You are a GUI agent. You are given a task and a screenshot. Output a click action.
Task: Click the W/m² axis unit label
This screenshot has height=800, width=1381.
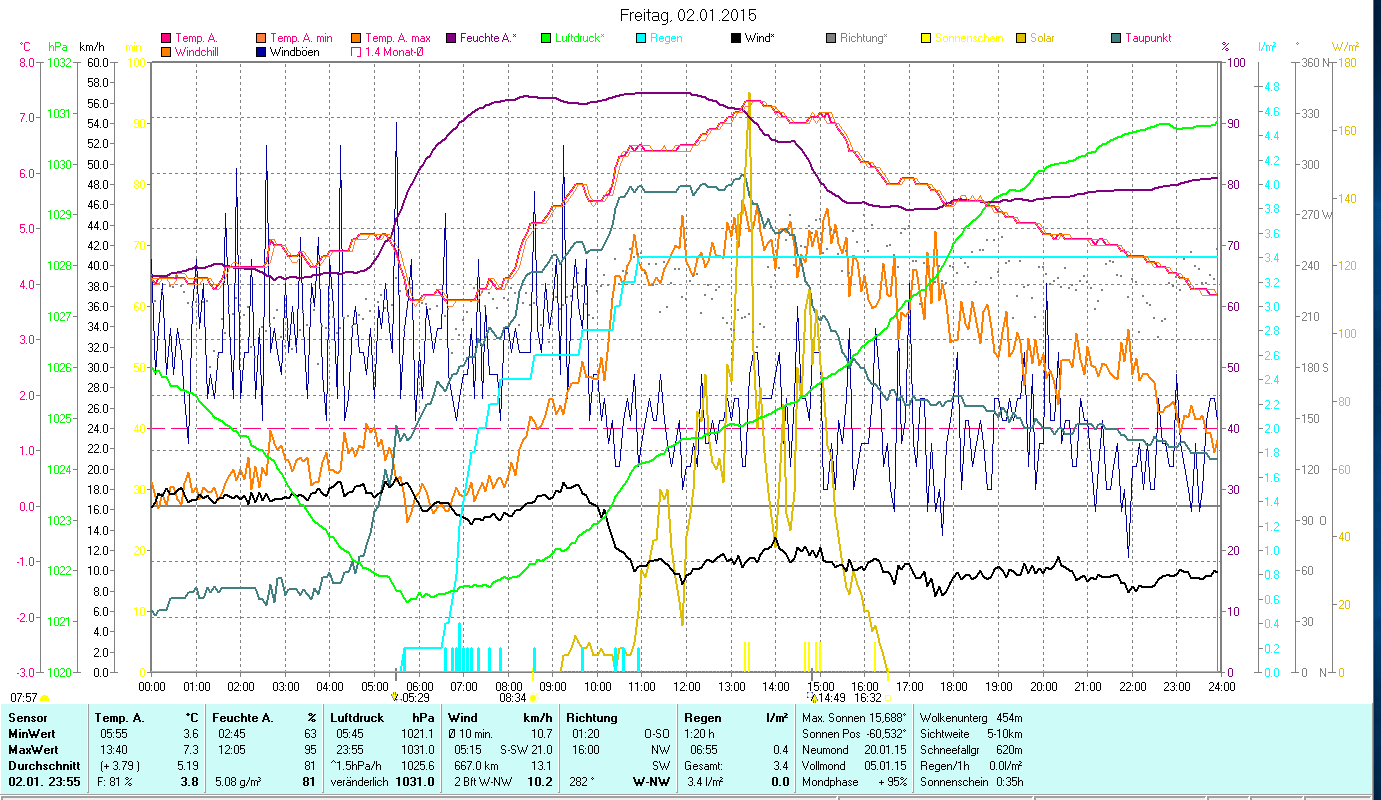pyautogui.click(x=1344, y=46)
